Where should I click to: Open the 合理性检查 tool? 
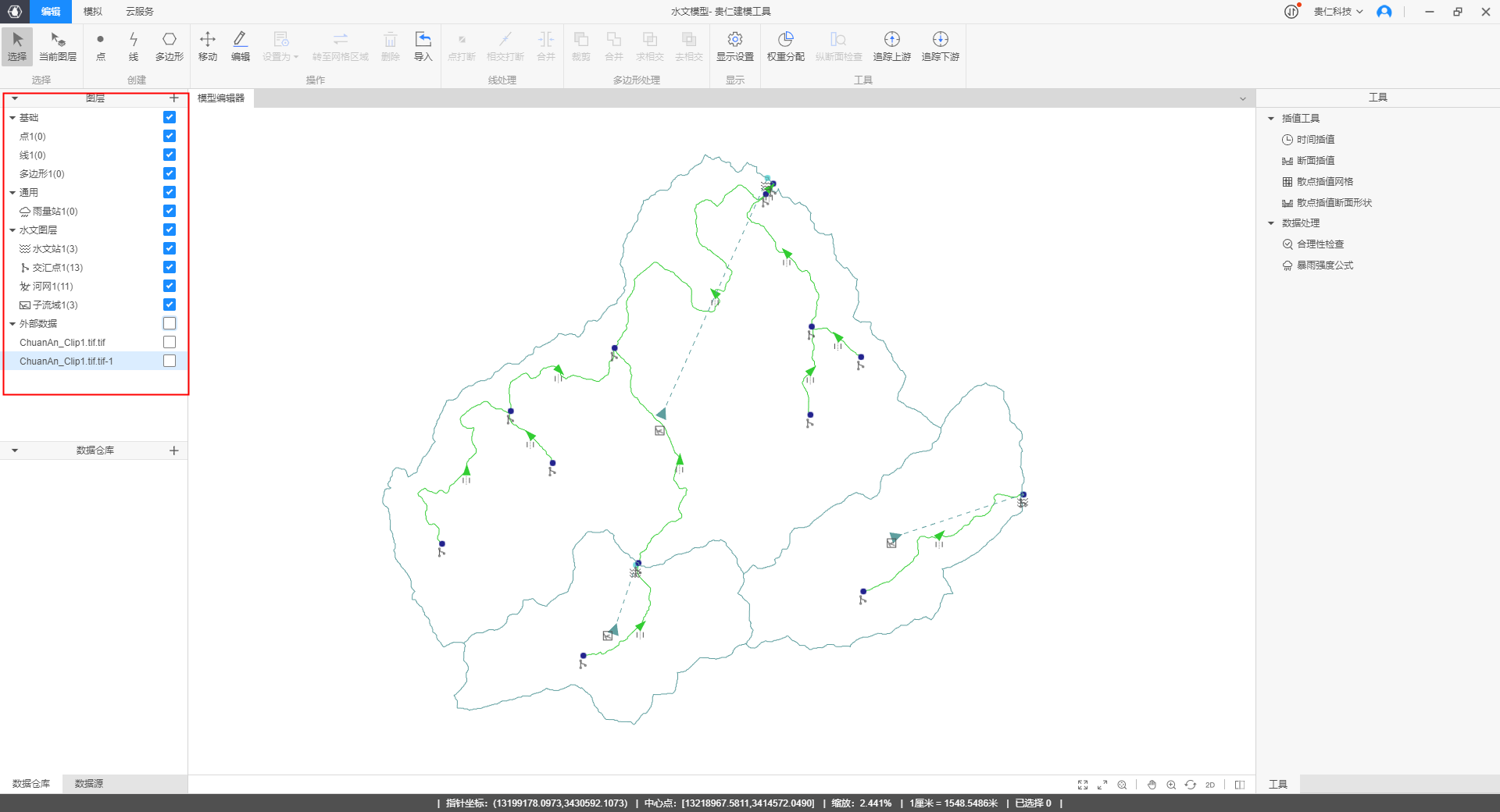click(x=1320, y=244)
